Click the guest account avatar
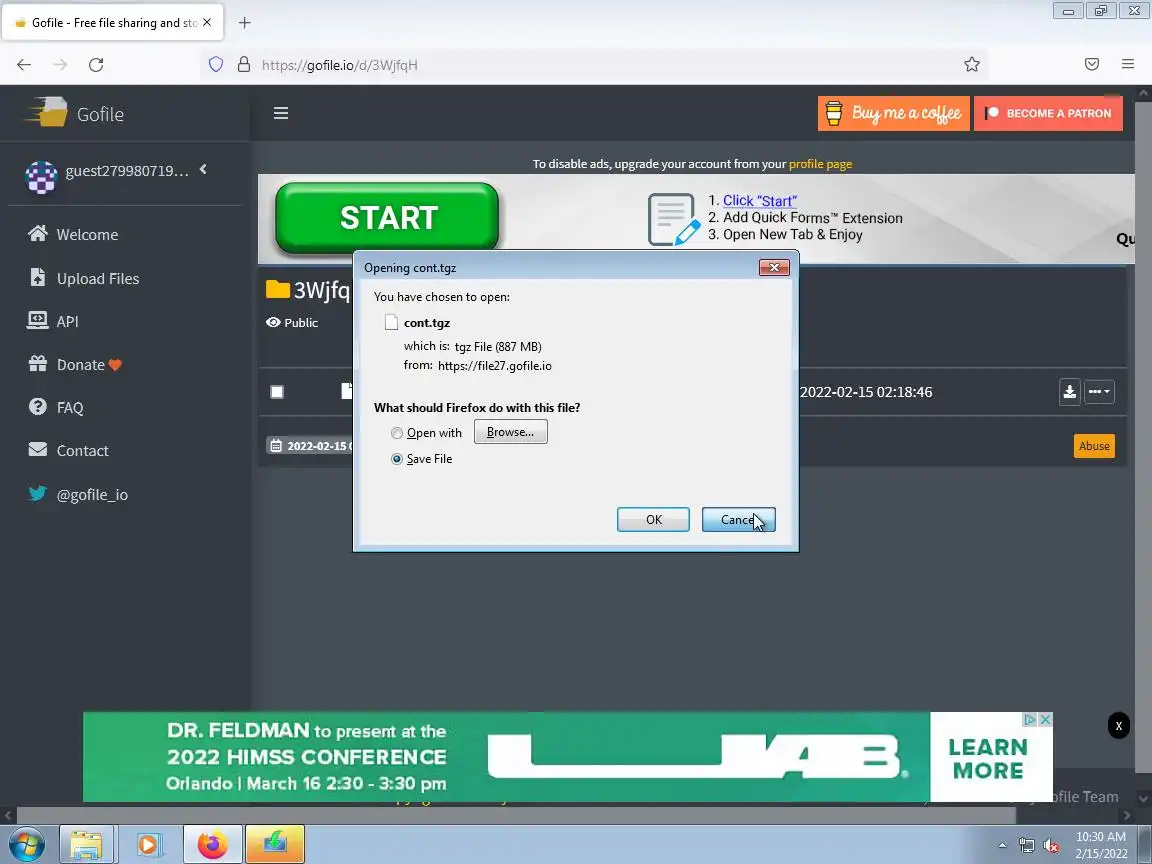This screenshot has width=1152, height=864. tap(41, 177)
